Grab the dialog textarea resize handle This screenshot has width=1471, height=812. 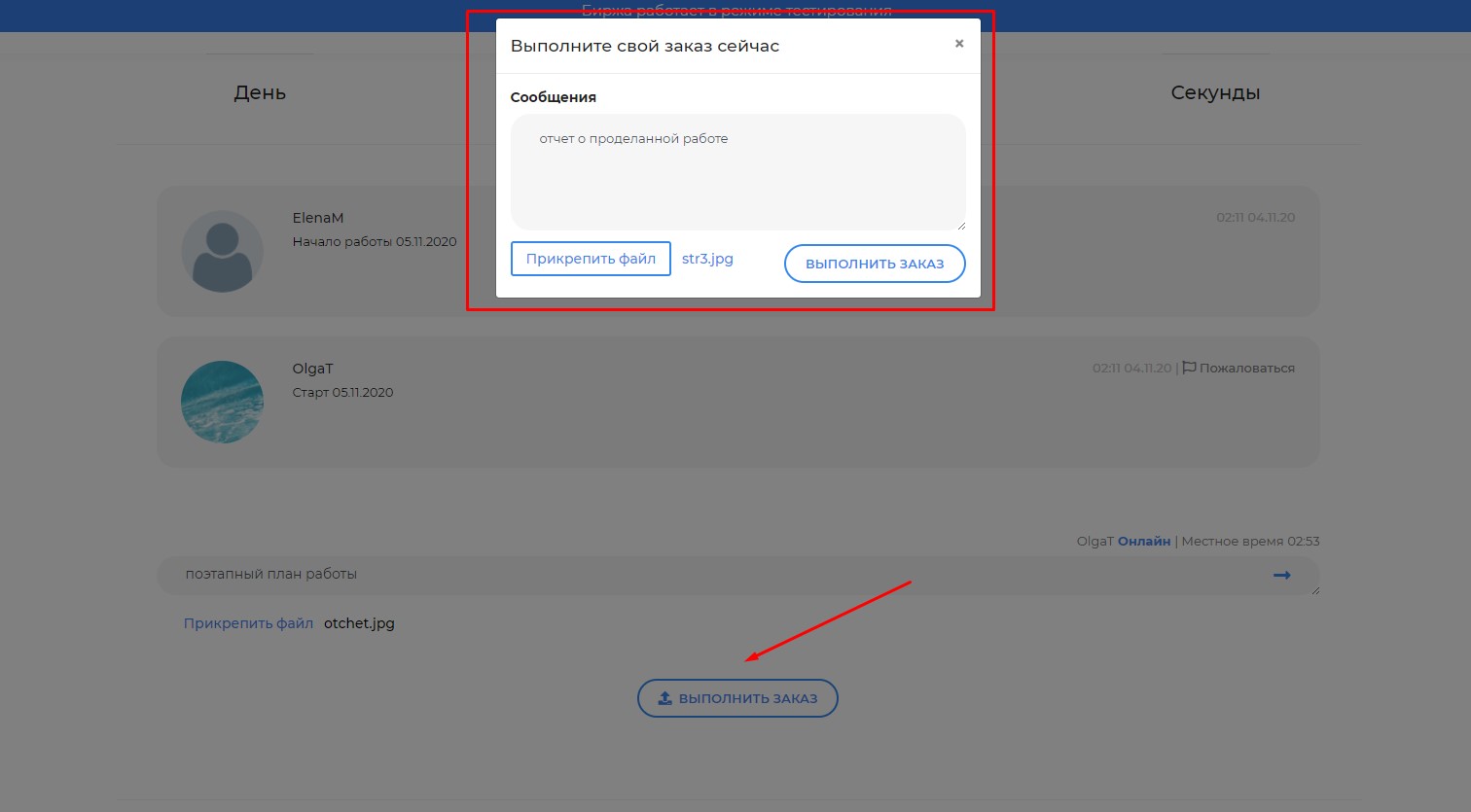[961, 226]
